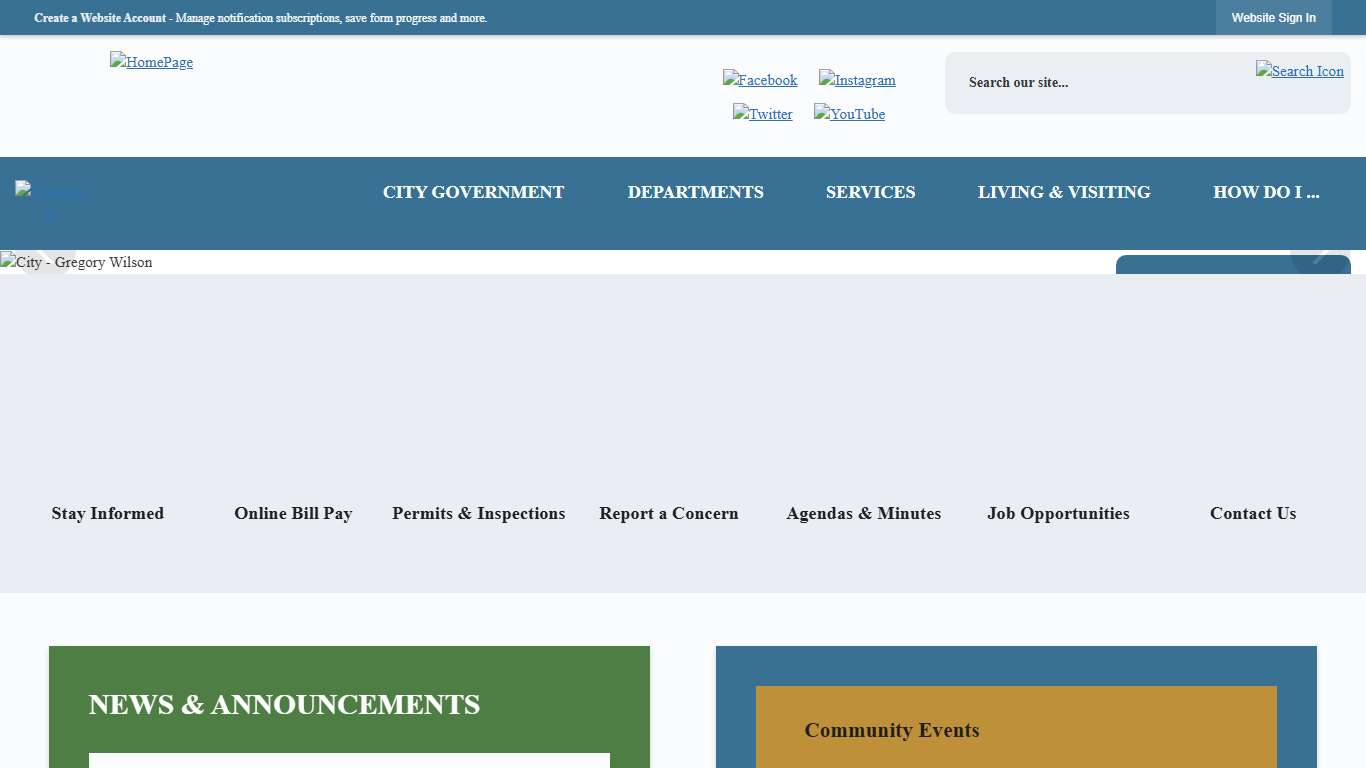Open the city's Instagram page
The height and width of the screenshot is (768, 1366).
click(857, 80)
